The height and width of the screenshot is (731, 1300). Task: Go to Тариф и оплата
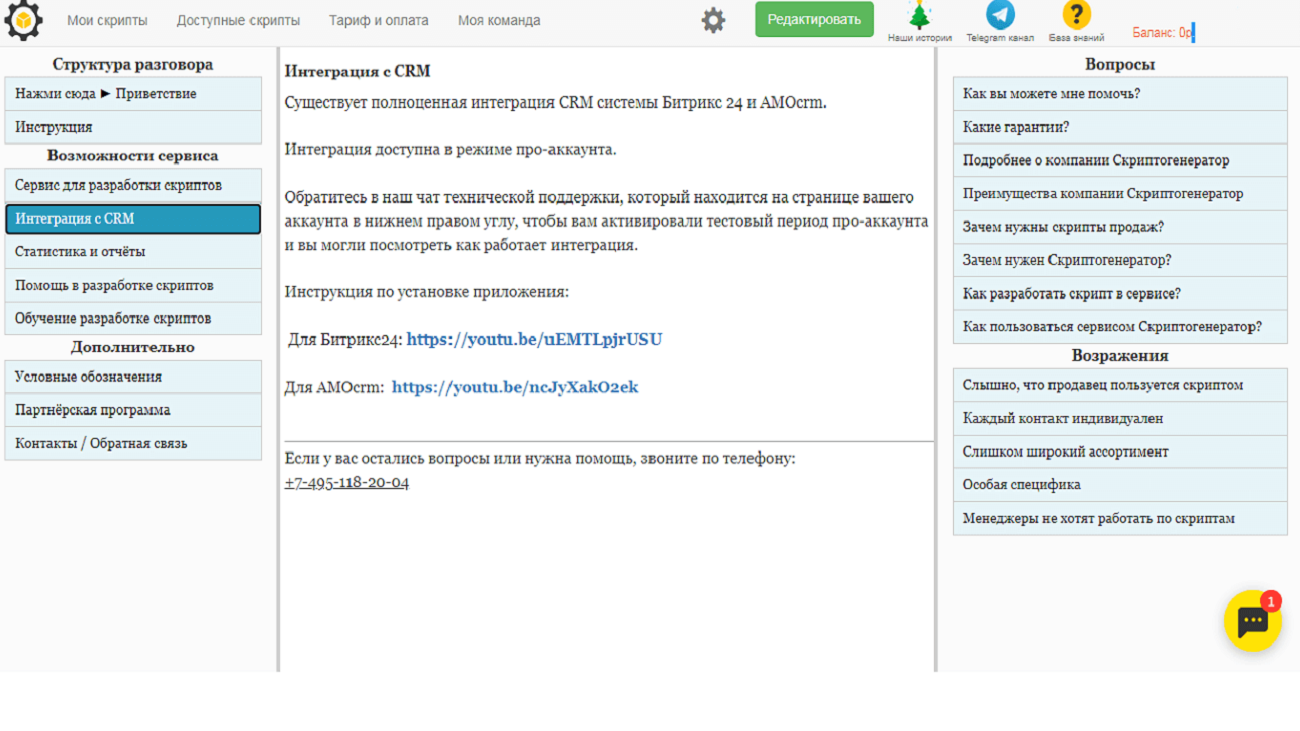pyautogui.click(x=378, y=20)
